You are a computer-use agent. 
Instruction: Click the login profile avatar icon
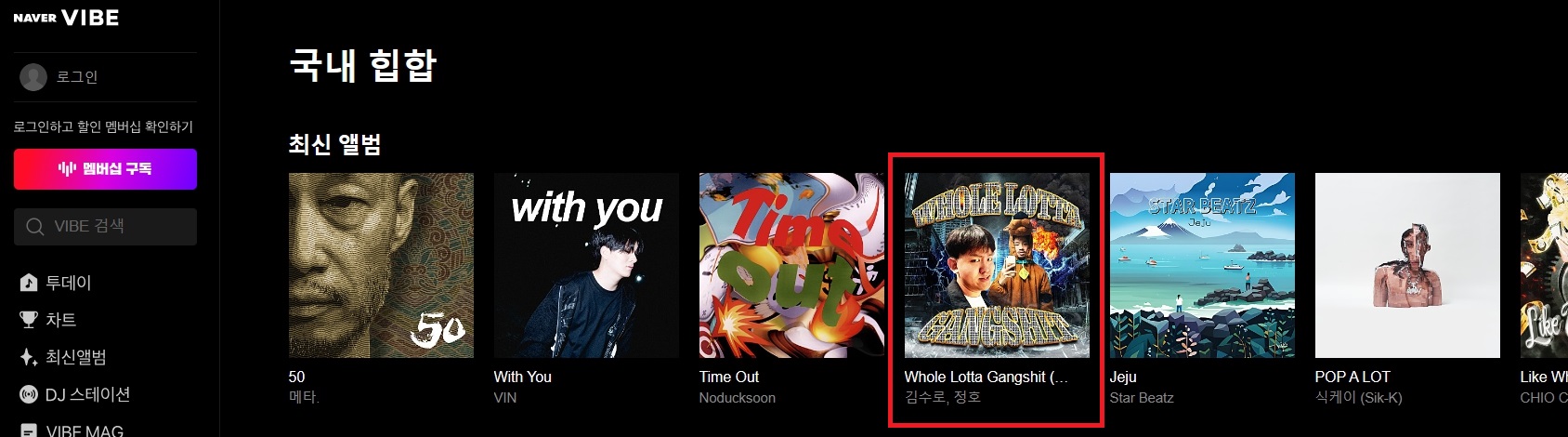[33, 77]
